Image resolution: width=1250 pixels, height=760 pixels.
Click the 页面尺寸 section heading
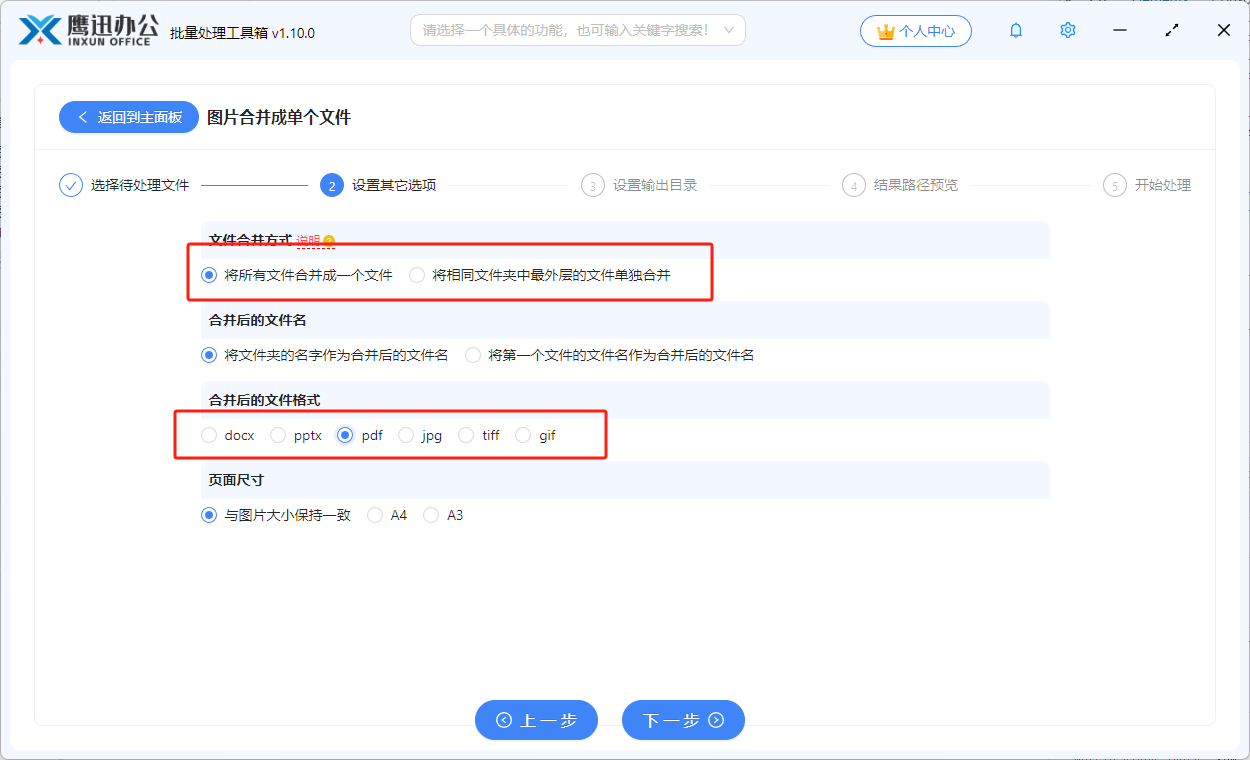(236, 480)
